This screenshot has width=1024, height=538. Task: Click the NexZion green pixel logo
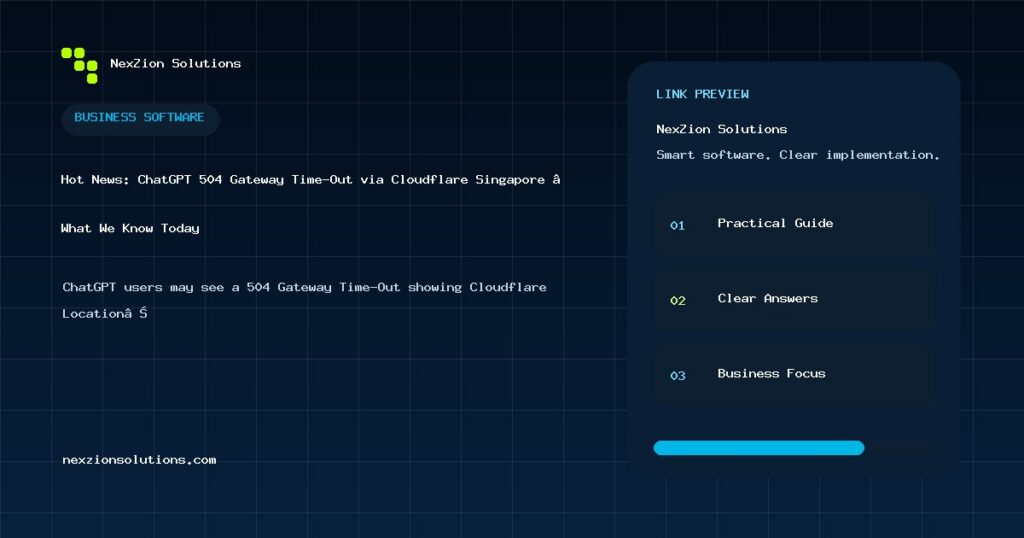79,65
